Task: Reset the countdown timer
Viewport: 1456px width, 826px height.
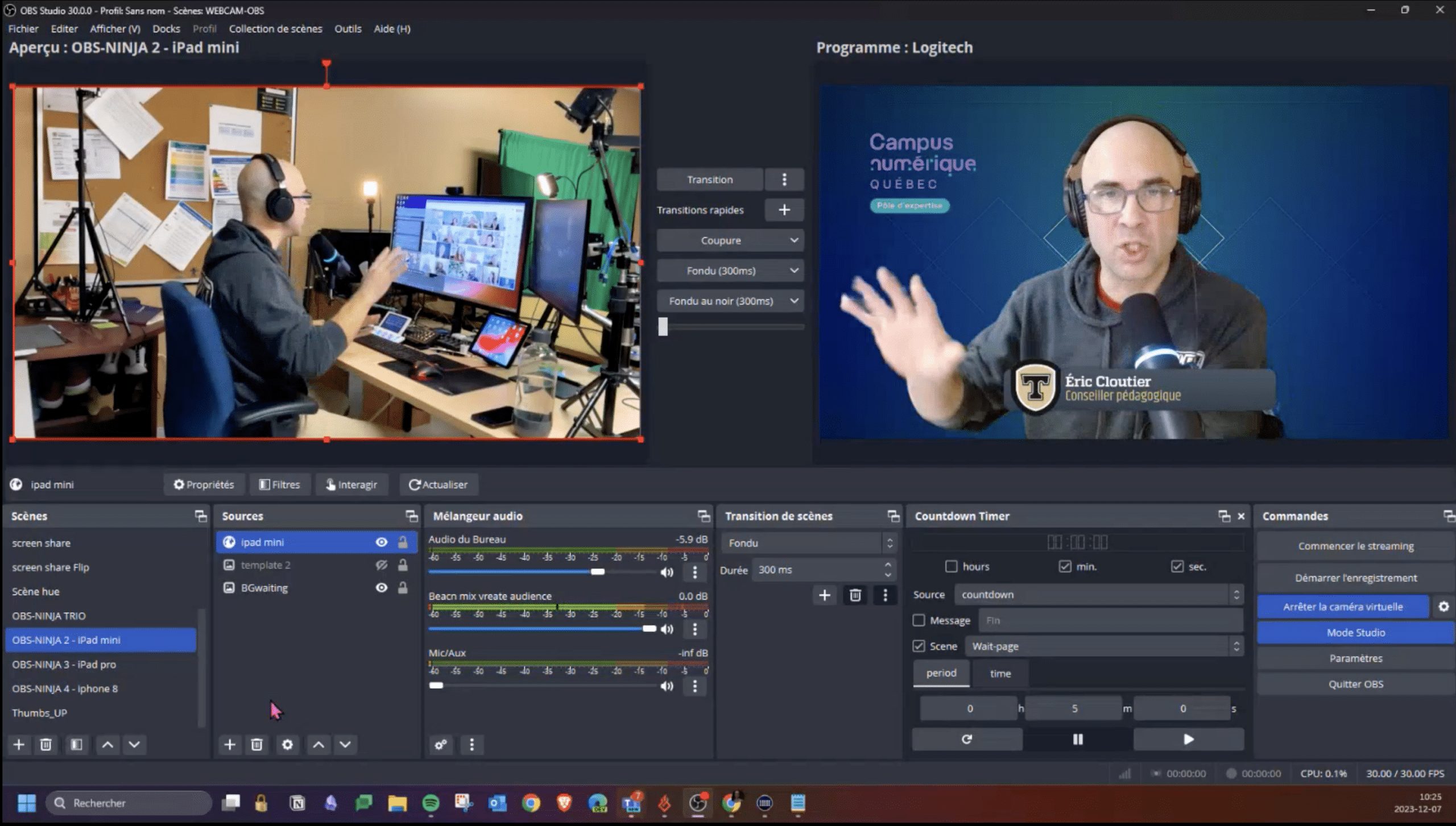Action: click(967, 739)
